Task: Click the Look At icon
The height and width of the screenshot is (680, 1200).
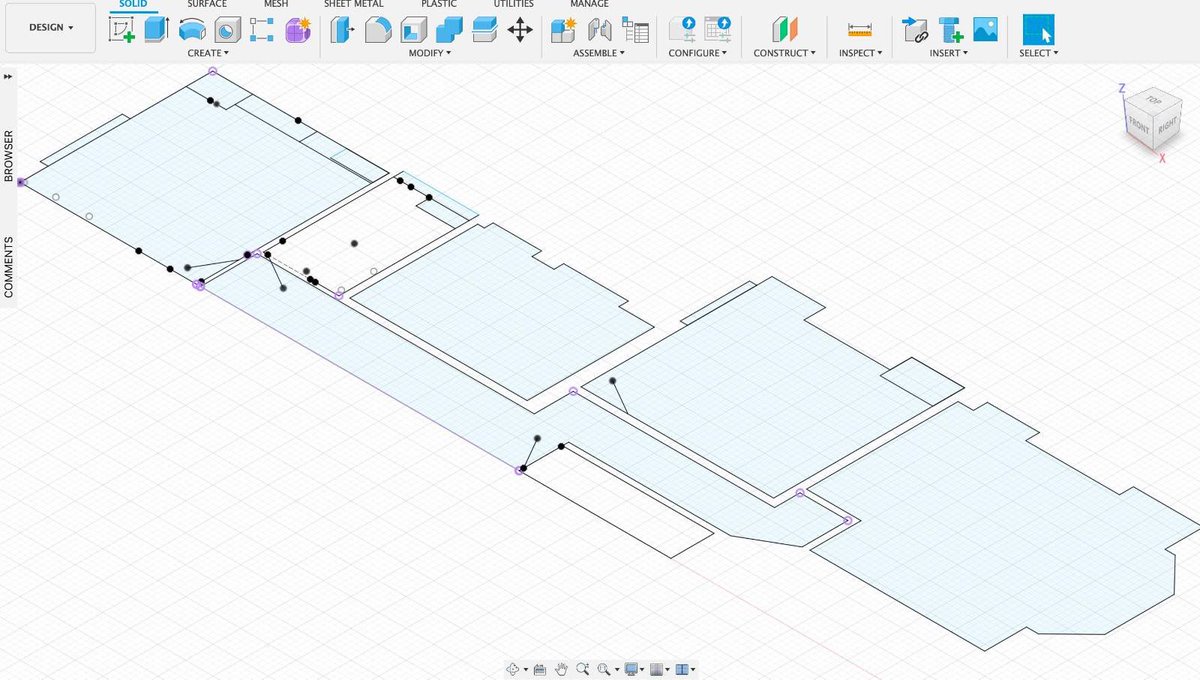Action: pyautogui.click(x=540, y=669)
